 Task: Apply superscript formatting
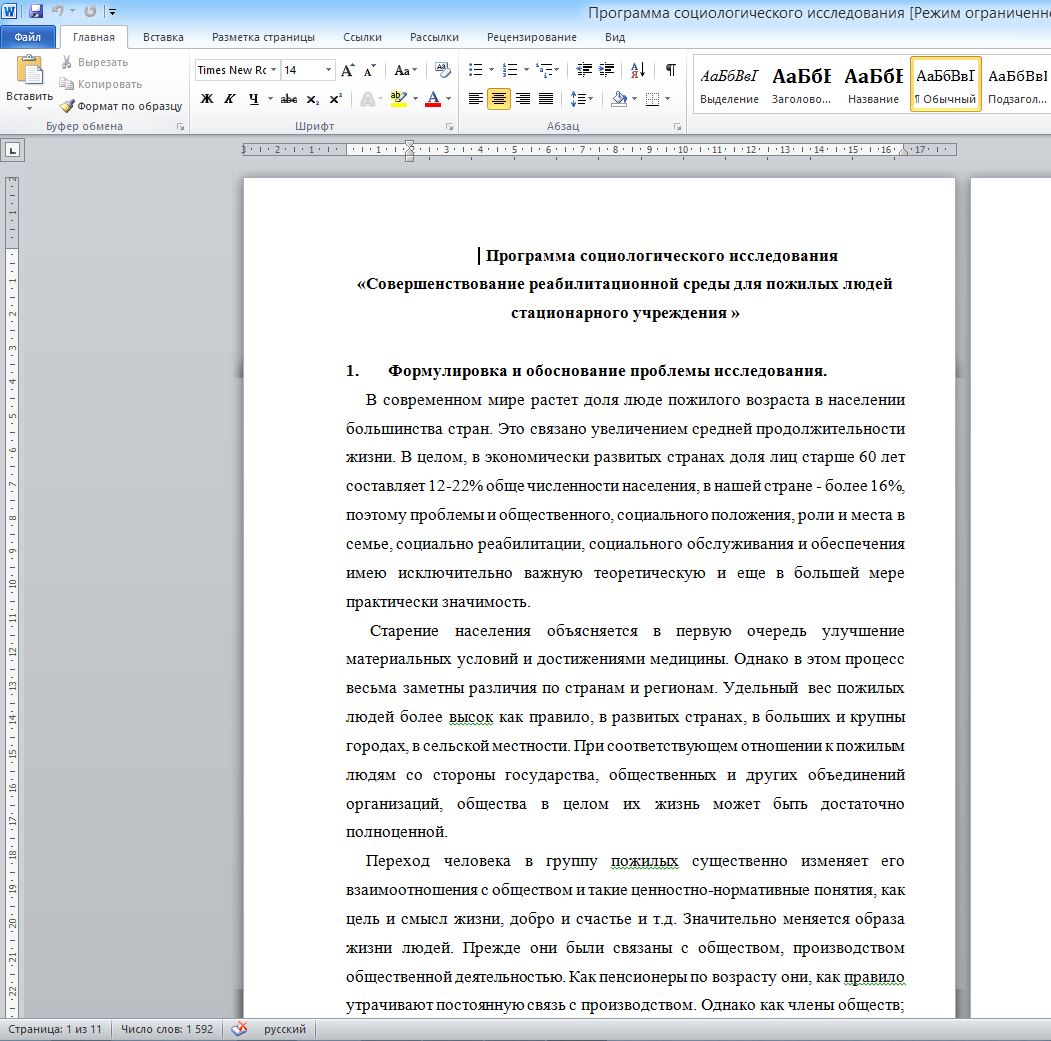336,99
